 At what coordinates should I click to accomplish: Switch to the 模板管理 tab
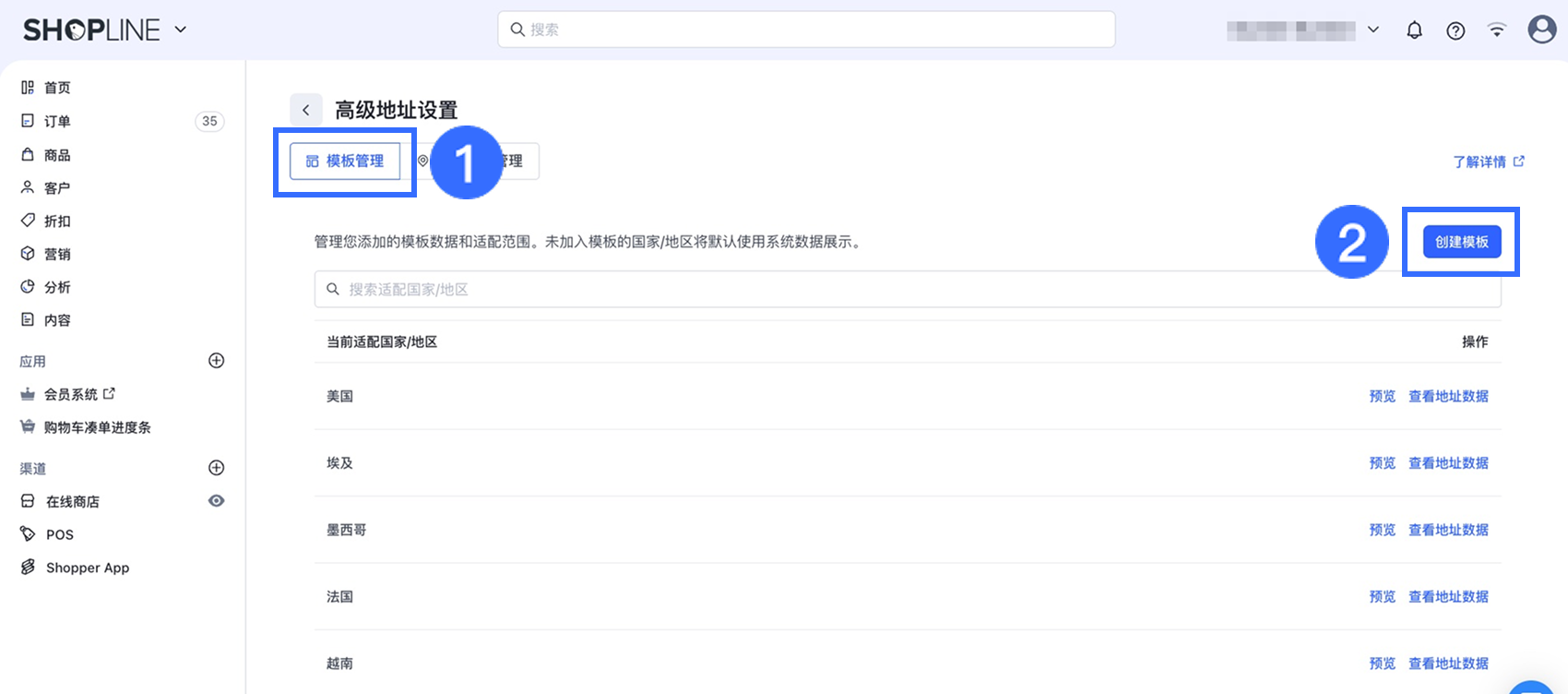click(345, 161)
